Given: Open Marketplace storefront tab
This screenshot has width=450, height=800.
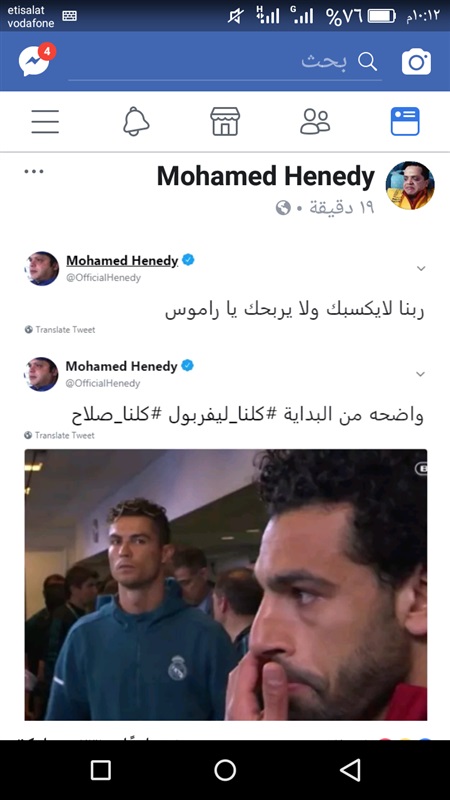Looking at the screenshot, I should point(225,121).
